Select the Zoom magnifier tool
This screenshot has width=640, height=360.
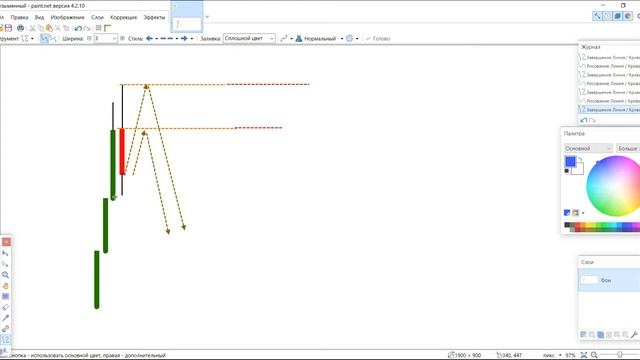tap(5, 275)
